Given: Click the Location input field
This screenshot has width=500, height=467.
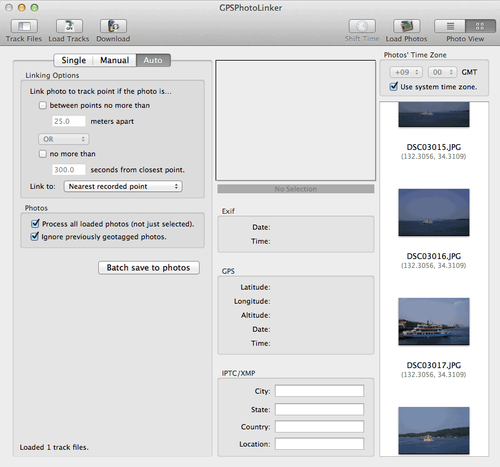Looking at the screenshot, I should point(319,444).
